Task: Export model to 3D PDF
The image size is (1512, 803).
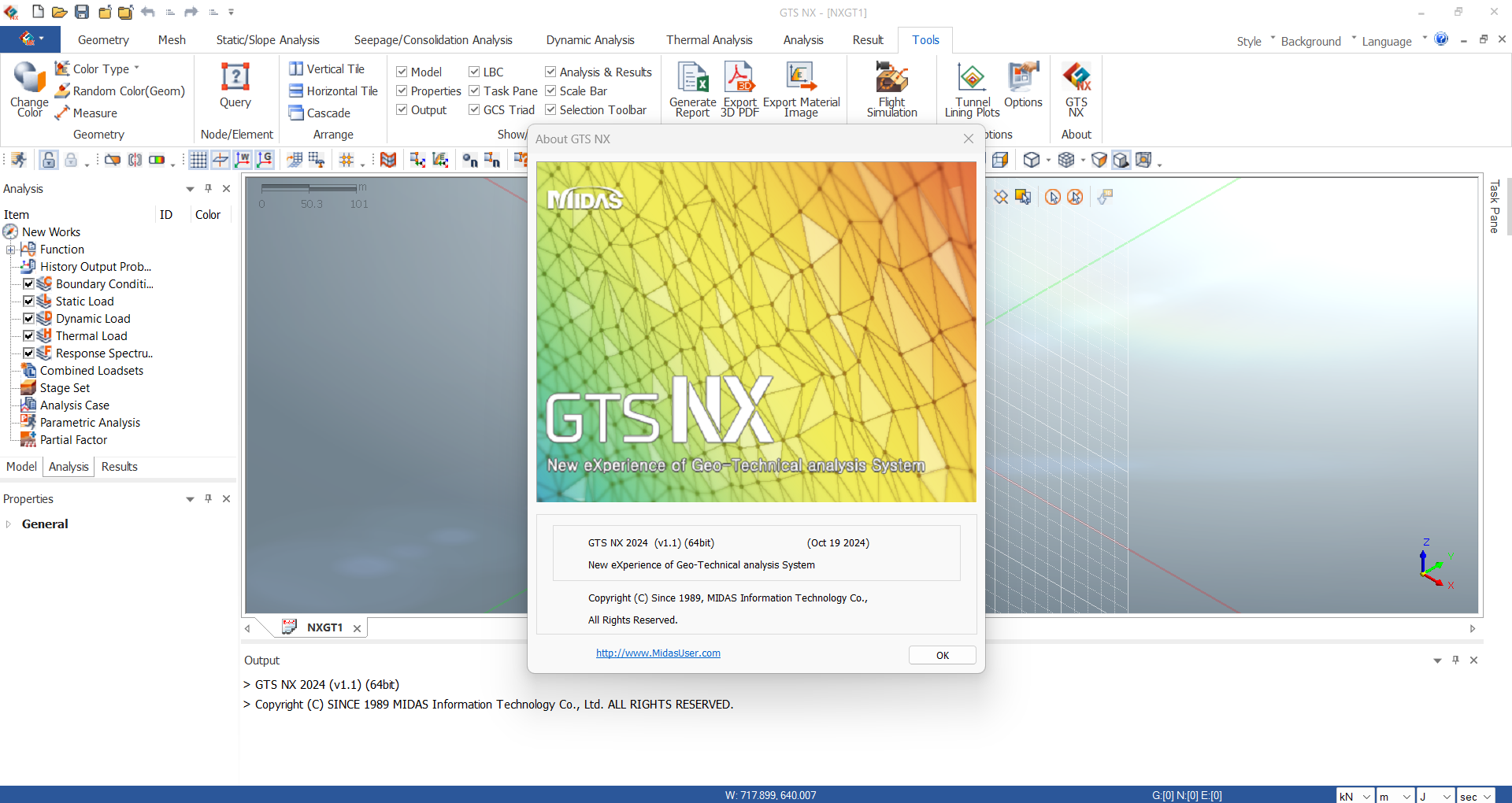Action: point(739,89)
